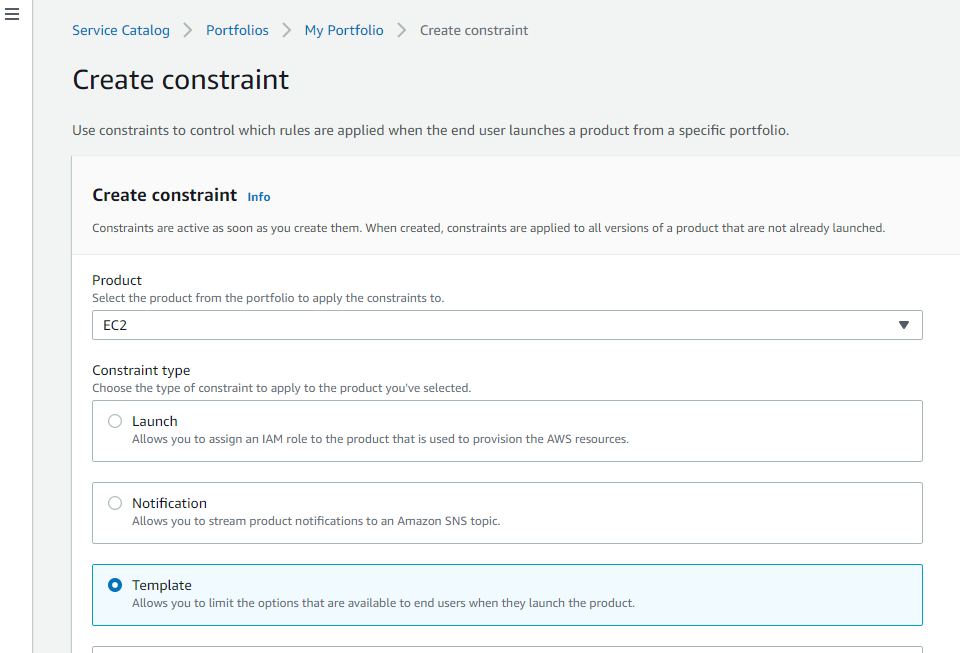The height and width of the screenshot is (653, 960).
Task: Click the Info link beside heading
Action: pyautogui.click(x=259, y=197)
